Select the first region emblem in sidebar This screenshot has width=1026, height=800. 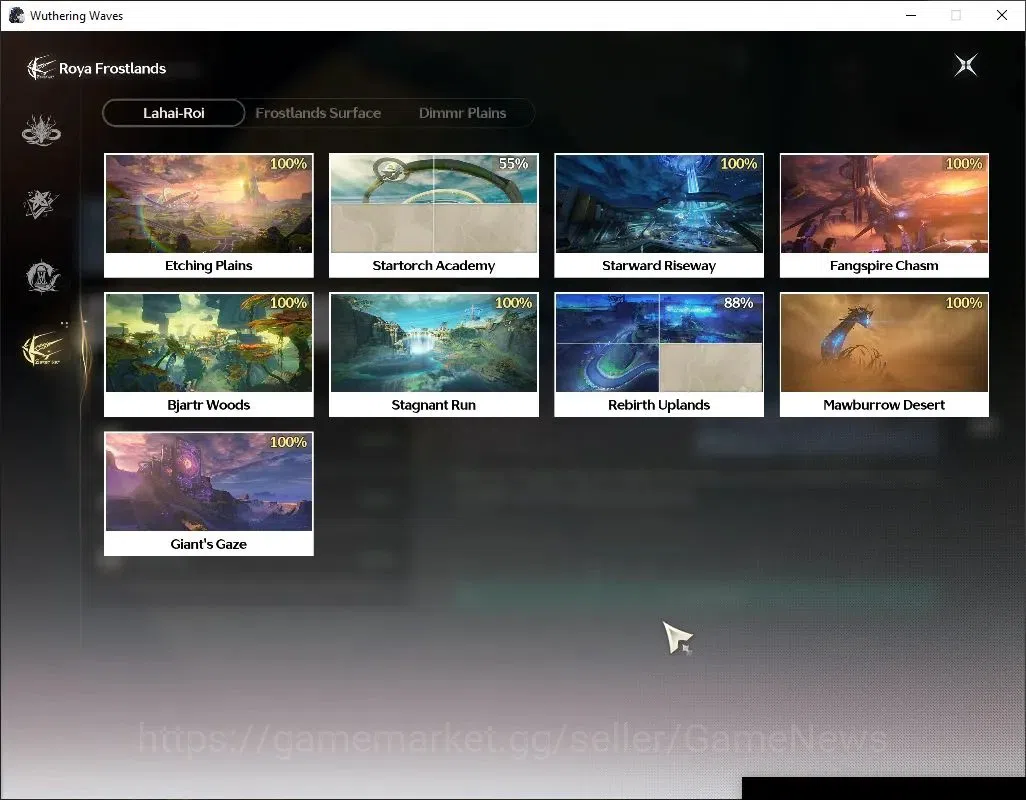[x=41, y=130]
